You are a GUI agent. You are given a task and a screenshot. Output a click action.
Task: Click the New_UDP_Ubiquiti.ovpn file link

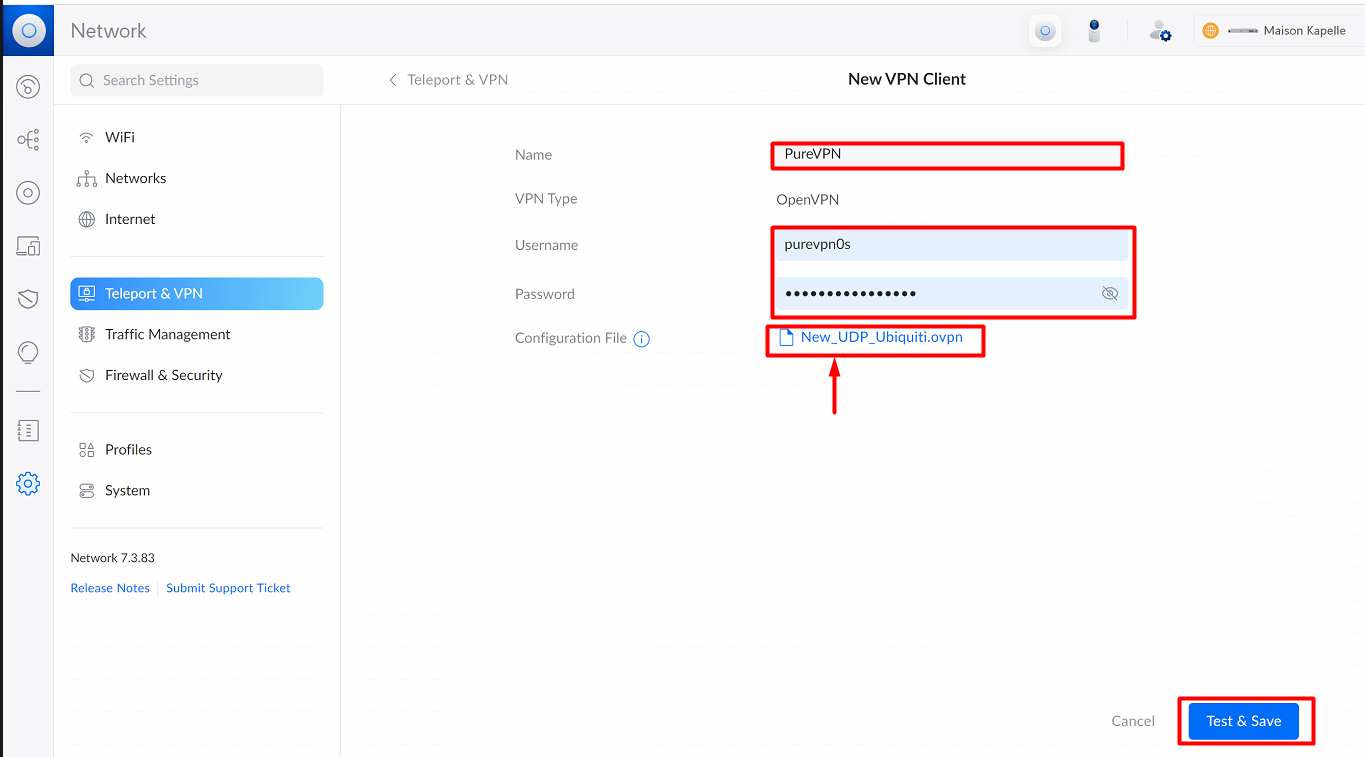(x=882, y=337)
